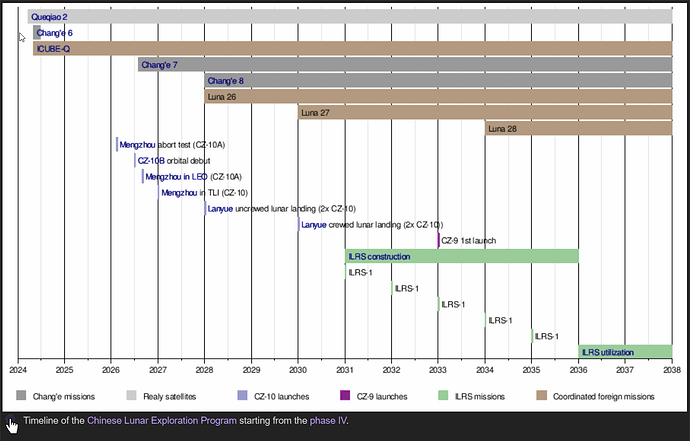
Task: Open the Queqiao 2 link
Action: (x=49, y=17)
